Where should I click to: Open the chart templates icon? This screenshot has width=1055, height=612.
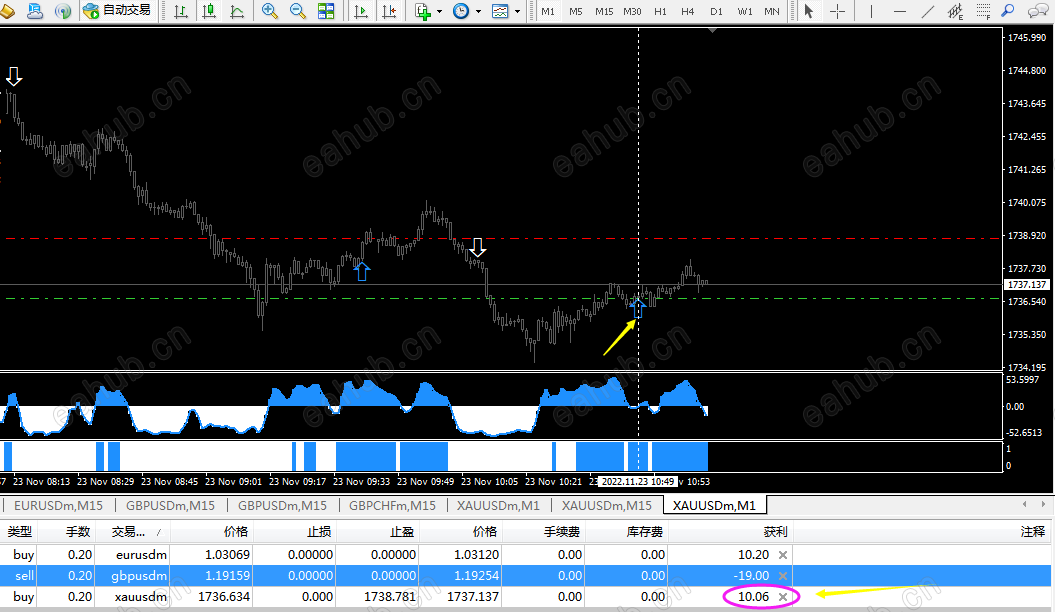500,11
